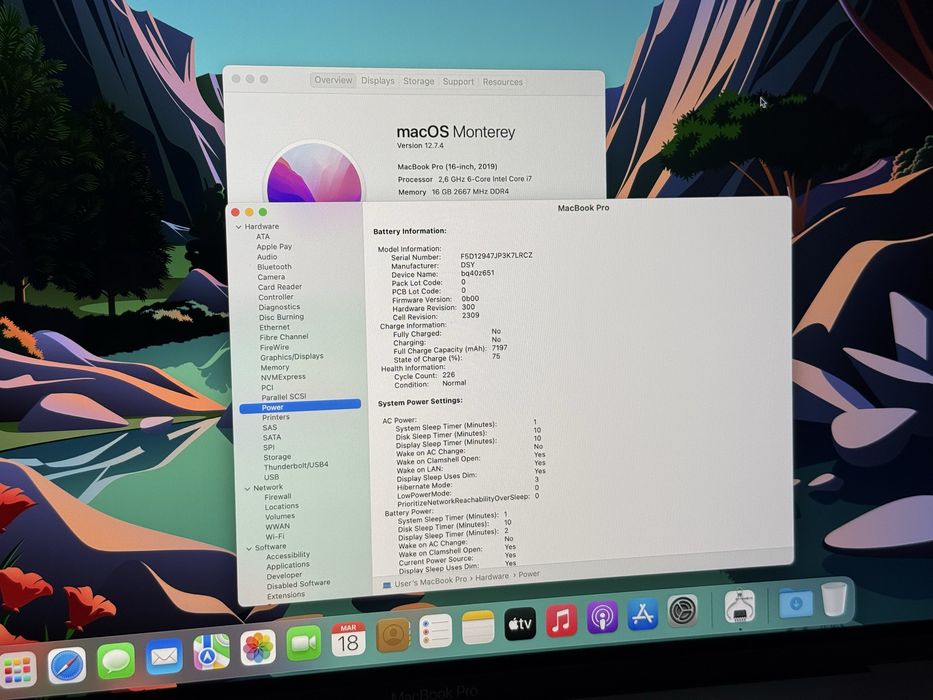Select Camera in sidebar
Image resolution: width=933 pixels, height=700 pixels.
pos(271,277)
